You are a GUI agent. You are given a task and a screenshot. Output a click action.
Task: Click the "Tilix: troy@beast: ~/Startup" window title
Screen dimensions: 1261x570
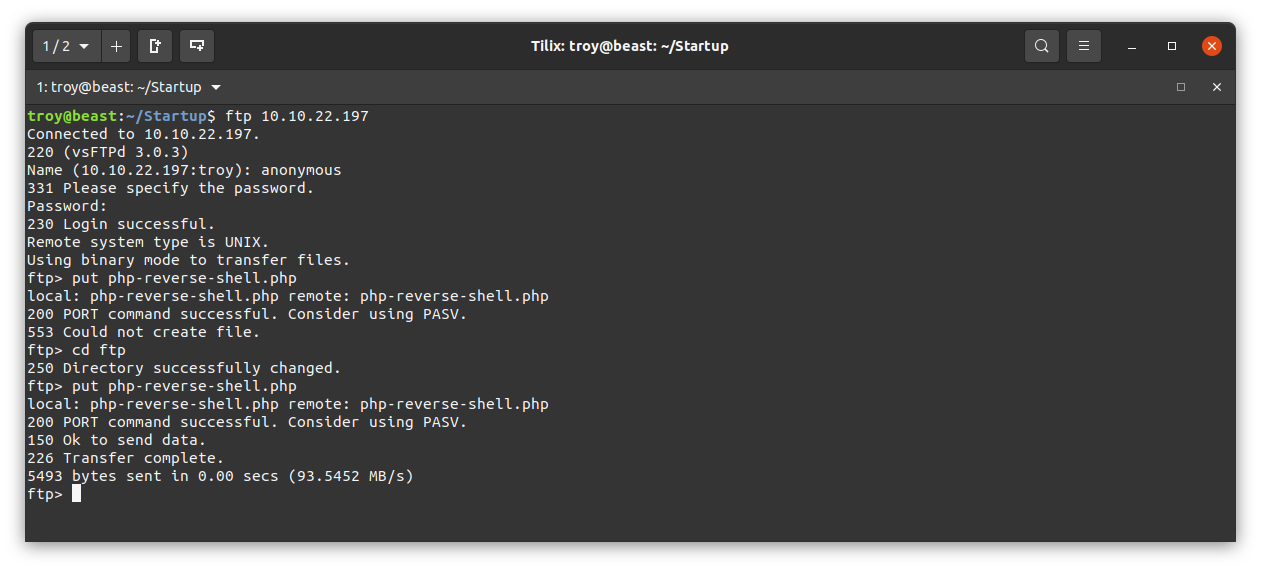coord(630,46)
